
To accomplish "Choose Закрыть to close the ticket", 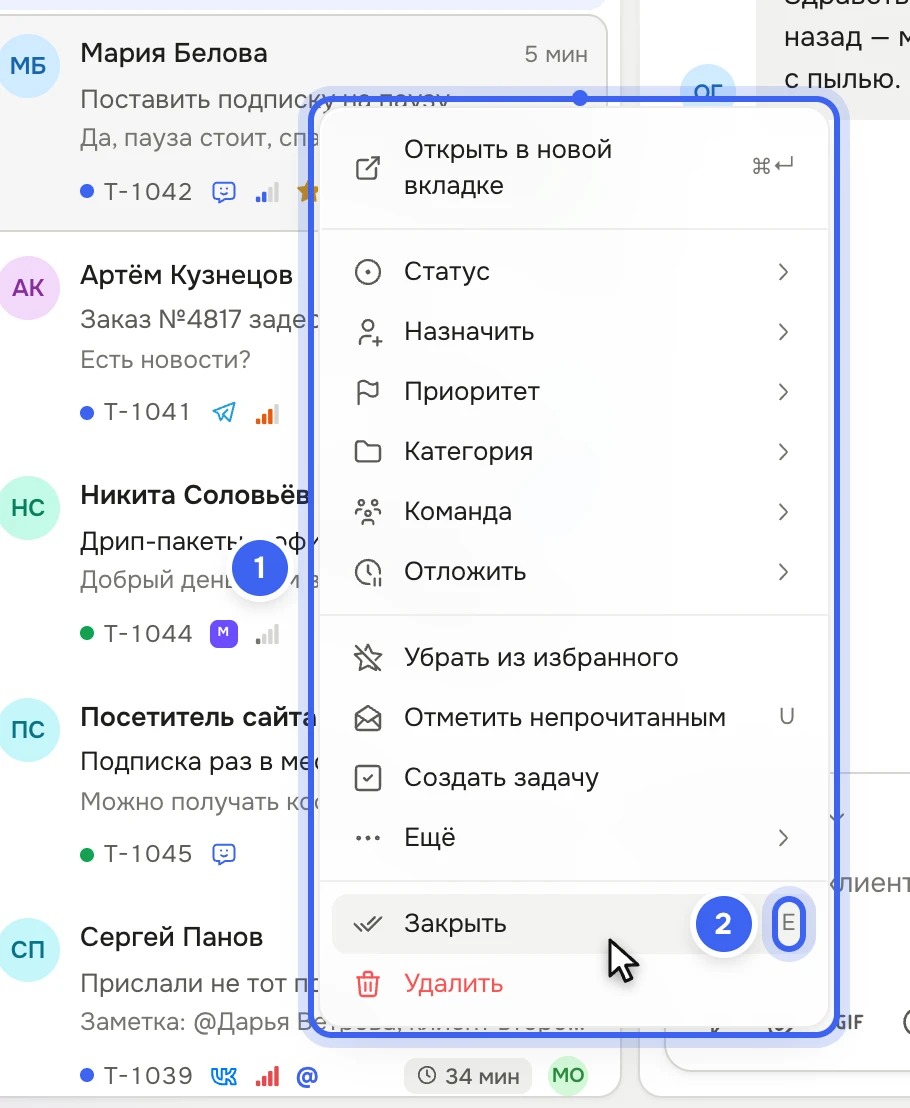I will pos(574,924).
